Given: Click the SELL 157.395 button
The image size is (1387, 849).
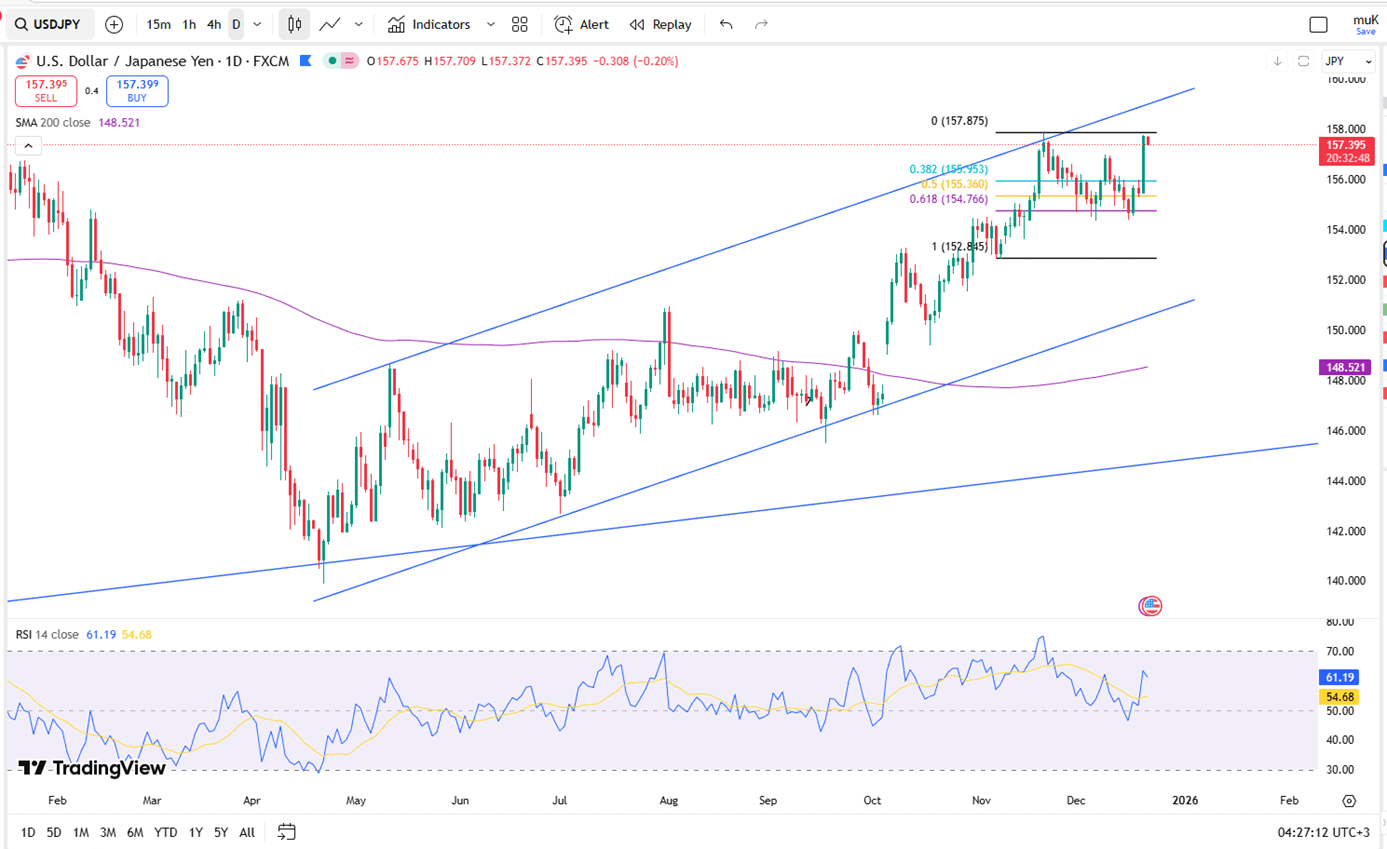Looking at the screenshot, I should 46,91.
